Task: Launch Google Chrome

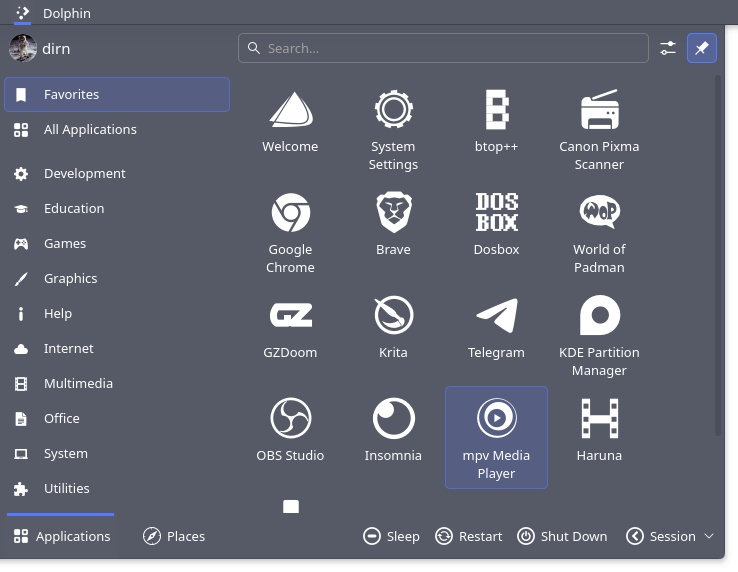Action: click(290, 222)
